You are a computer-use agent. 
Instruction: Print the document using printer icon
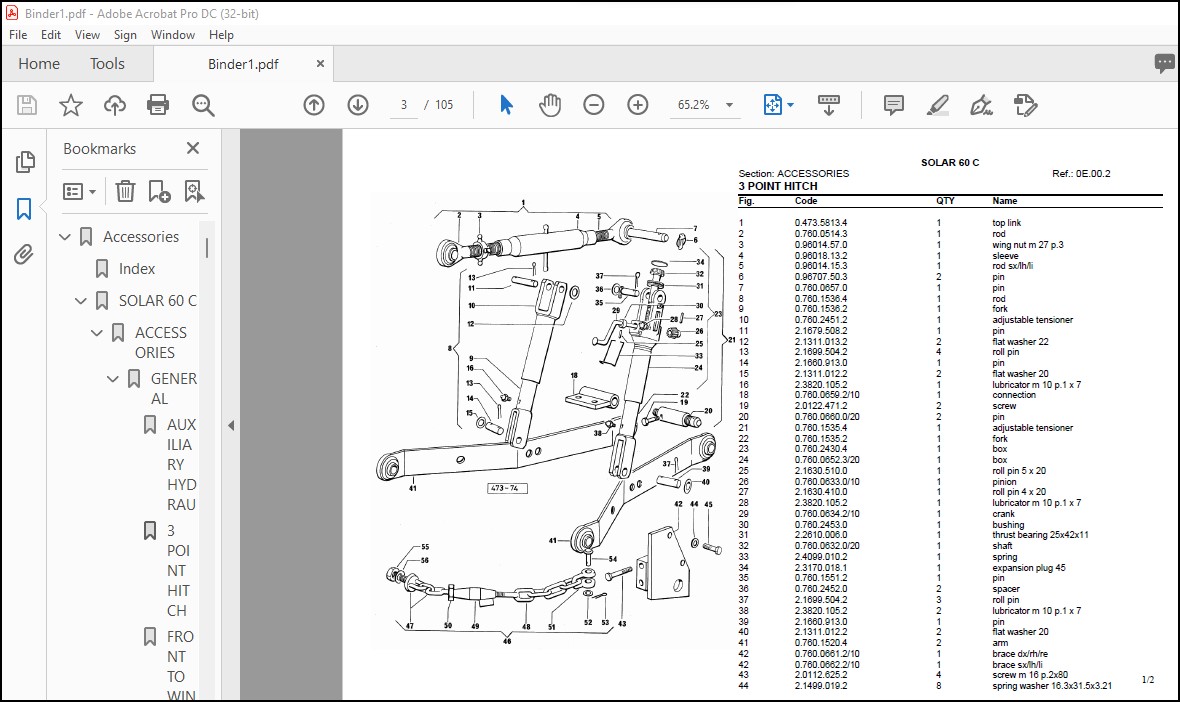(158, 105)
